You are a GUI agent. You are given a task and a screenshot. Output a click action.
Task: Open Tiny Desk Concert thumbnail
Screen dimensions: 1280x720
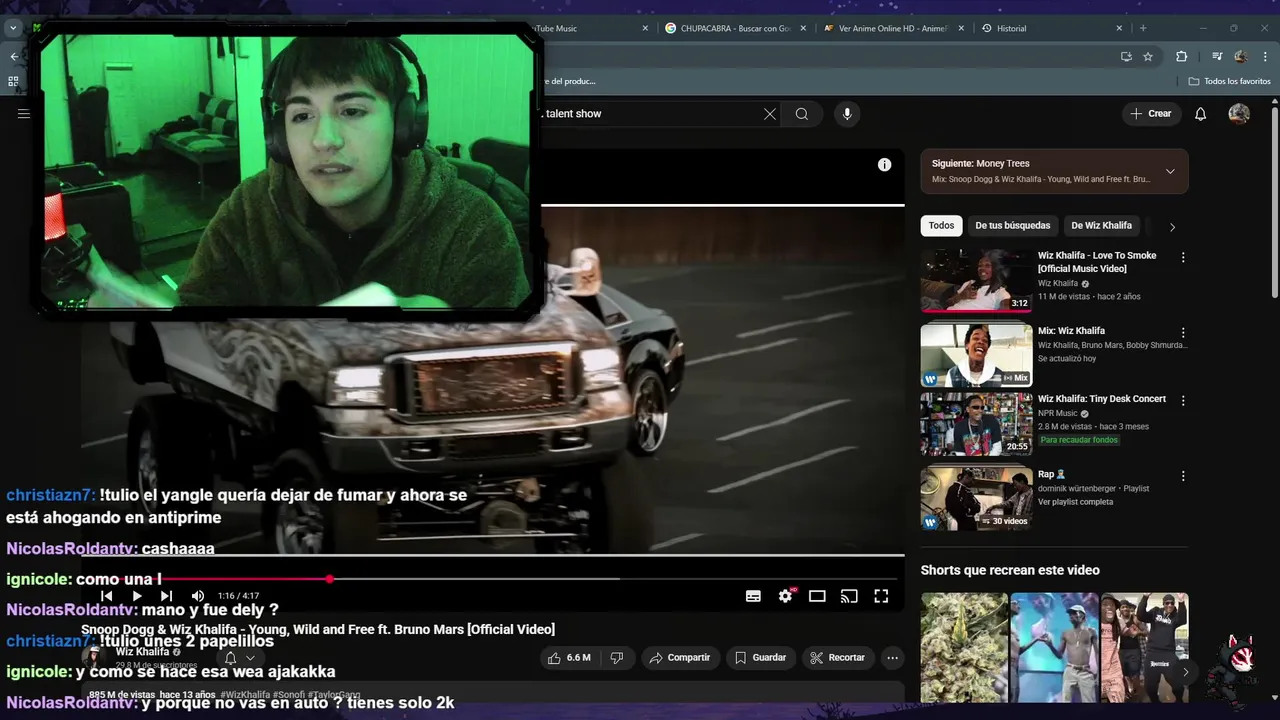pos(976,424)
